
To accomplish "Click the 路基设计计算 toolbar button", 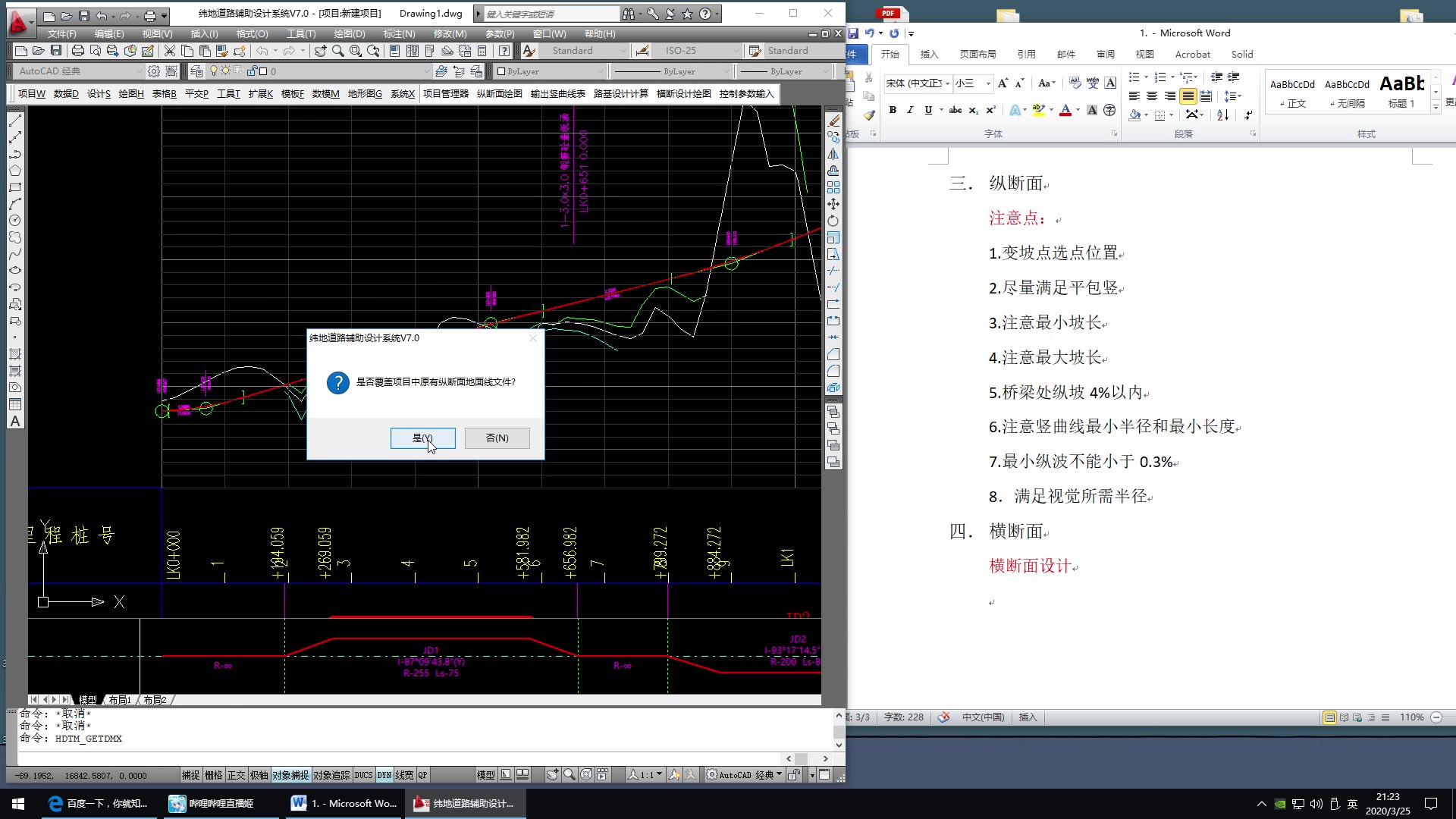I will click(620, 93).
